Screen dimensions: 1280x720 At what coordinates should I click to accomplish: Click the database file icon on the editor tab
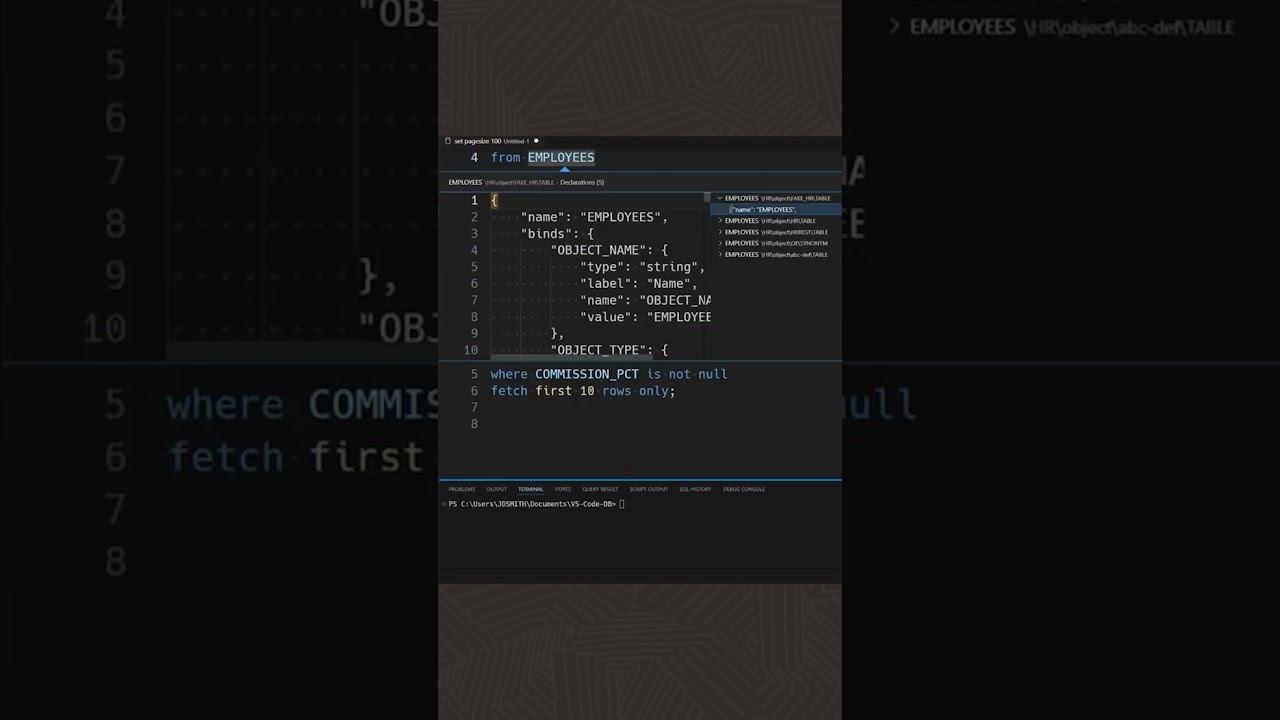point(448,141)
